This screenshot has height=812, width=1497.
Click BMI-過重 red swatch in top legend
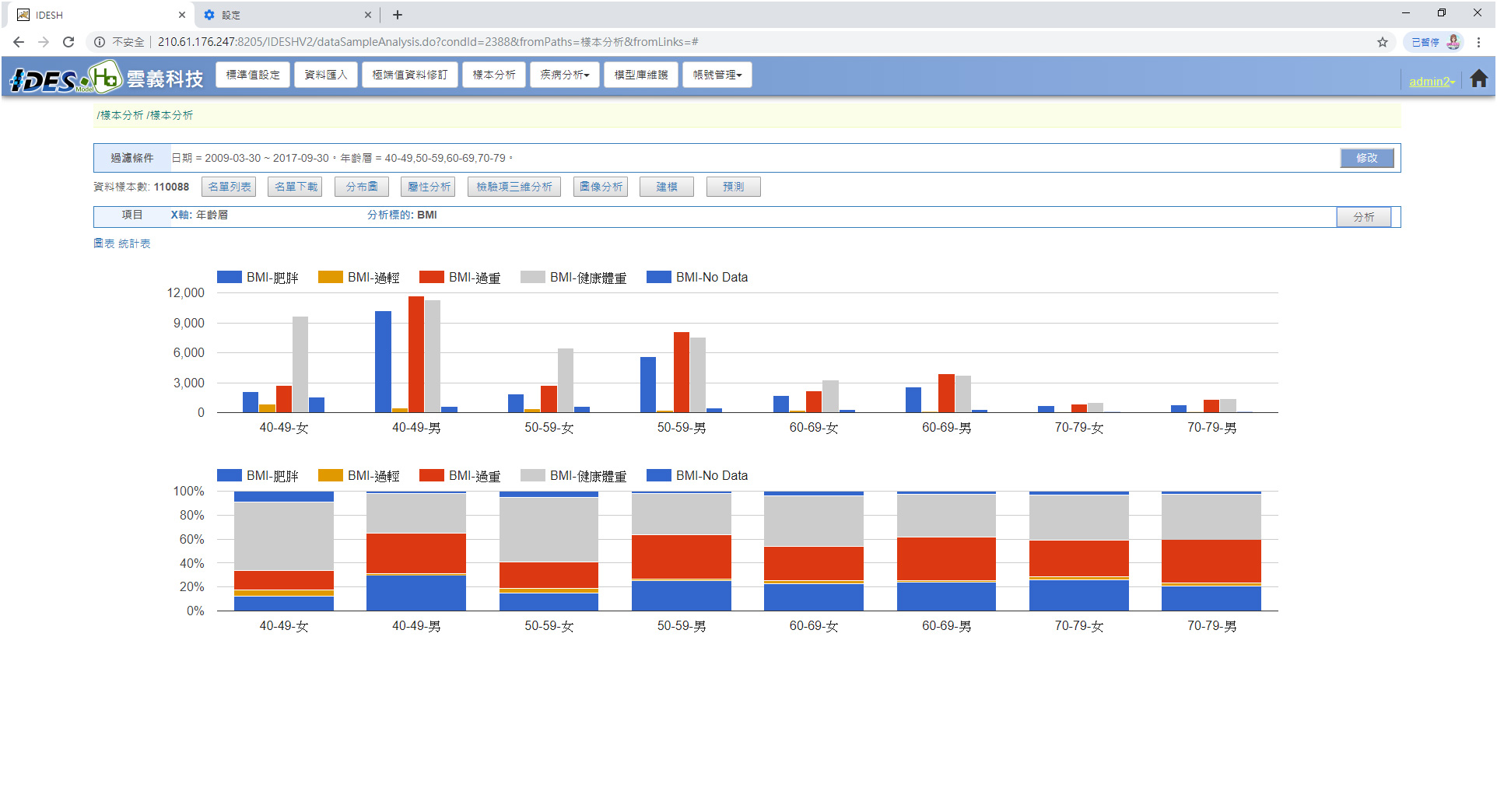pyautogui.click(x=432, y=277)
